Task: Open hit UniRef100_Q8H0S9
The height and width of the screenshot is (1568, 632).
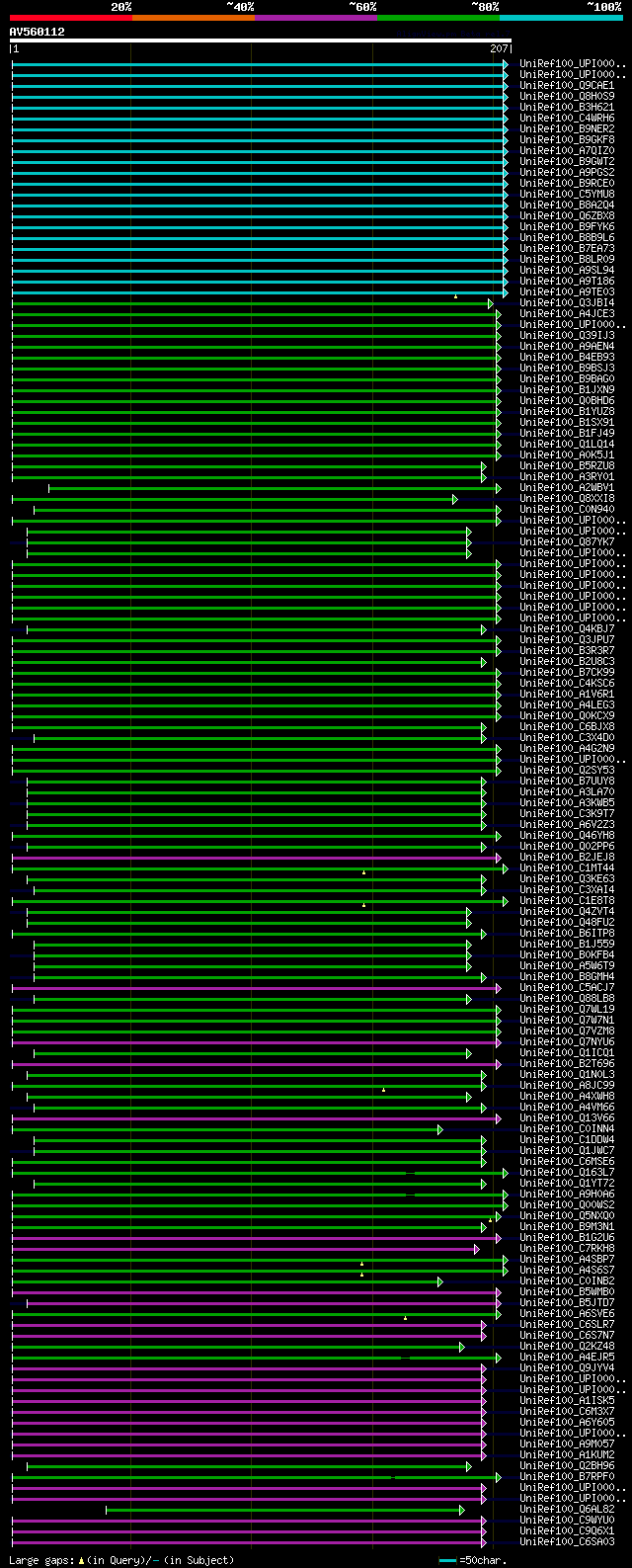Action: tap(567, 97)
